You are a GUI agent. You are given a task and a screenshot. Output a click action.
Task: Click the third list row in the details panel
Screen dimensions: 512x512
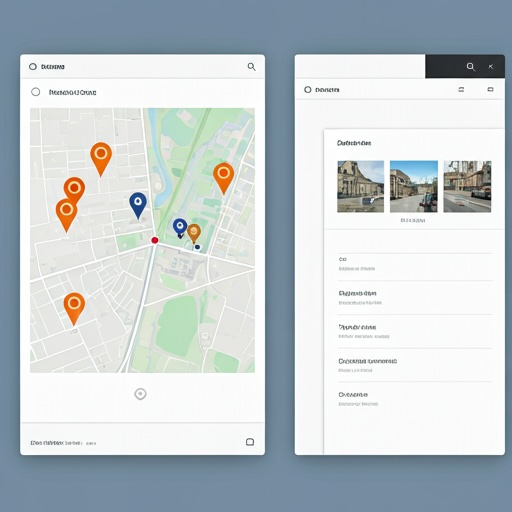click(415, 332)
